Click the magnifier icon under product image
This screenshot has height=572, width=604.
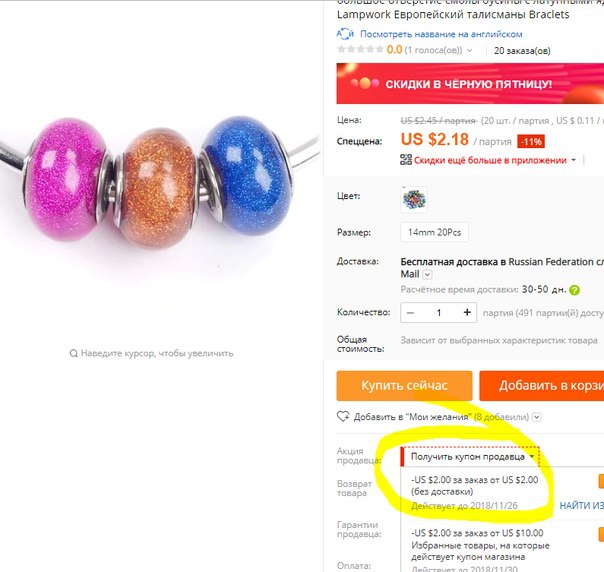pyautogui.click(x=73, y=353)
